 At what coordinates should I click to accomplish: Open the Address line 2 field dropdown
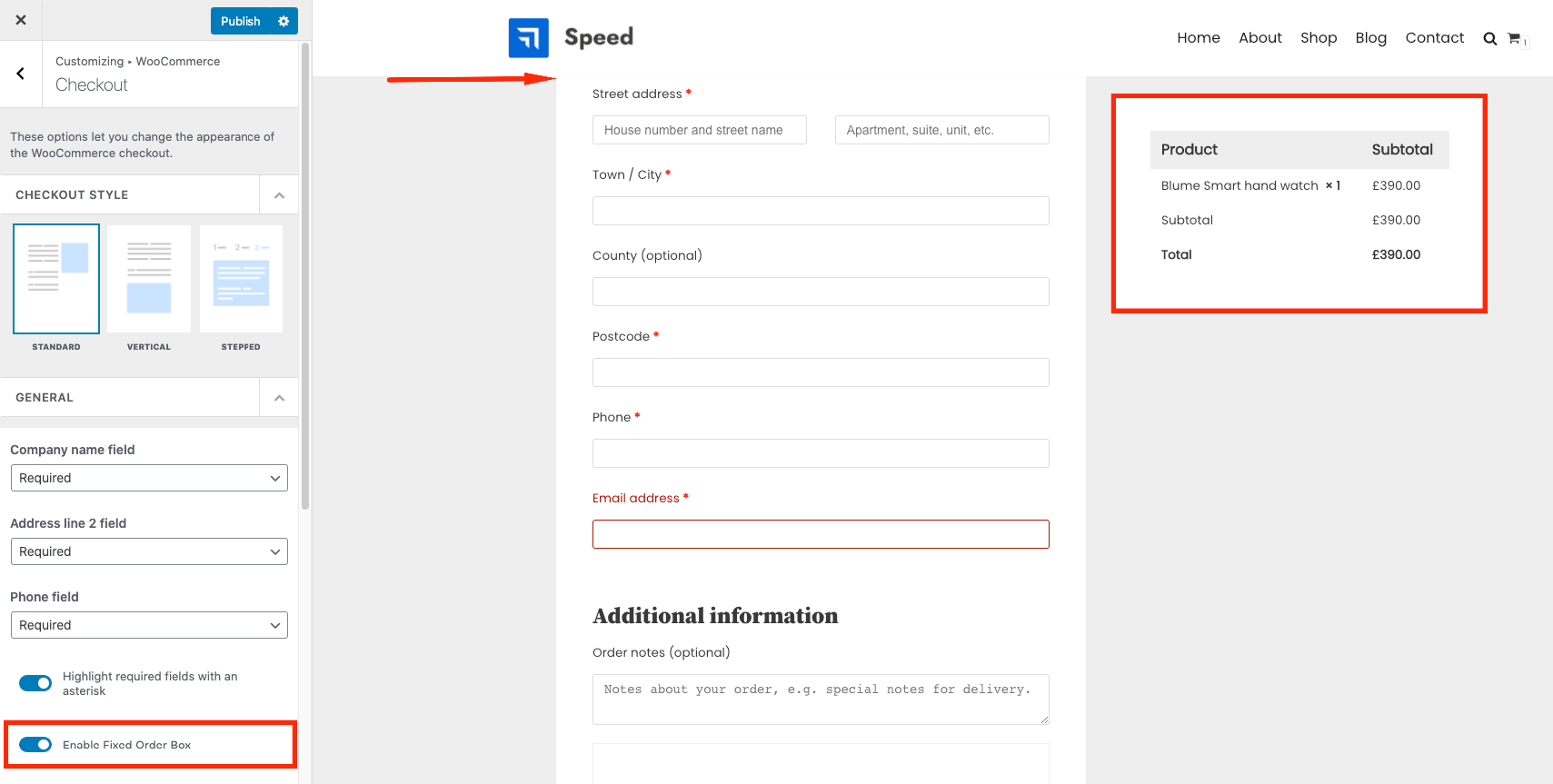[x=149, y=551]
